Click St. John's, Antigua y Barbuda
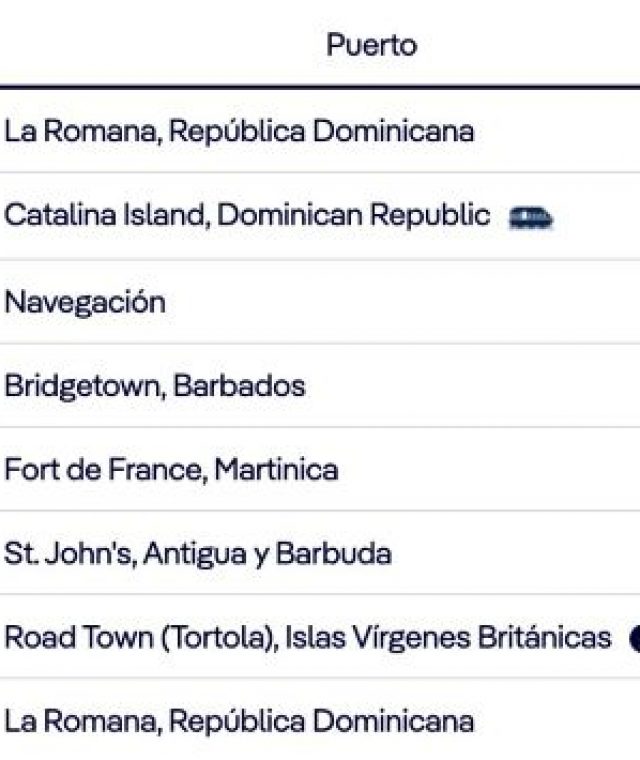640x760 pixels. tap(198, 554)
